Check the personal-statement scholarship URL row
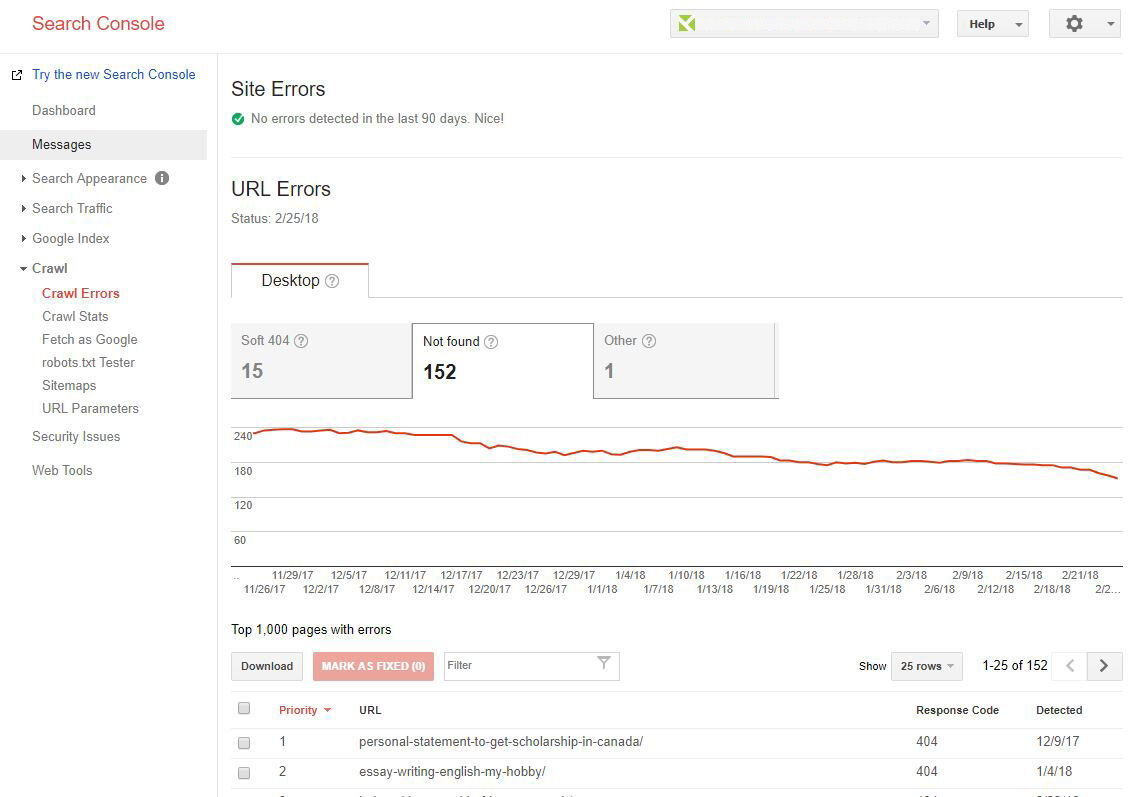This screenshot has height=797, width=1138. click(244, 743)
